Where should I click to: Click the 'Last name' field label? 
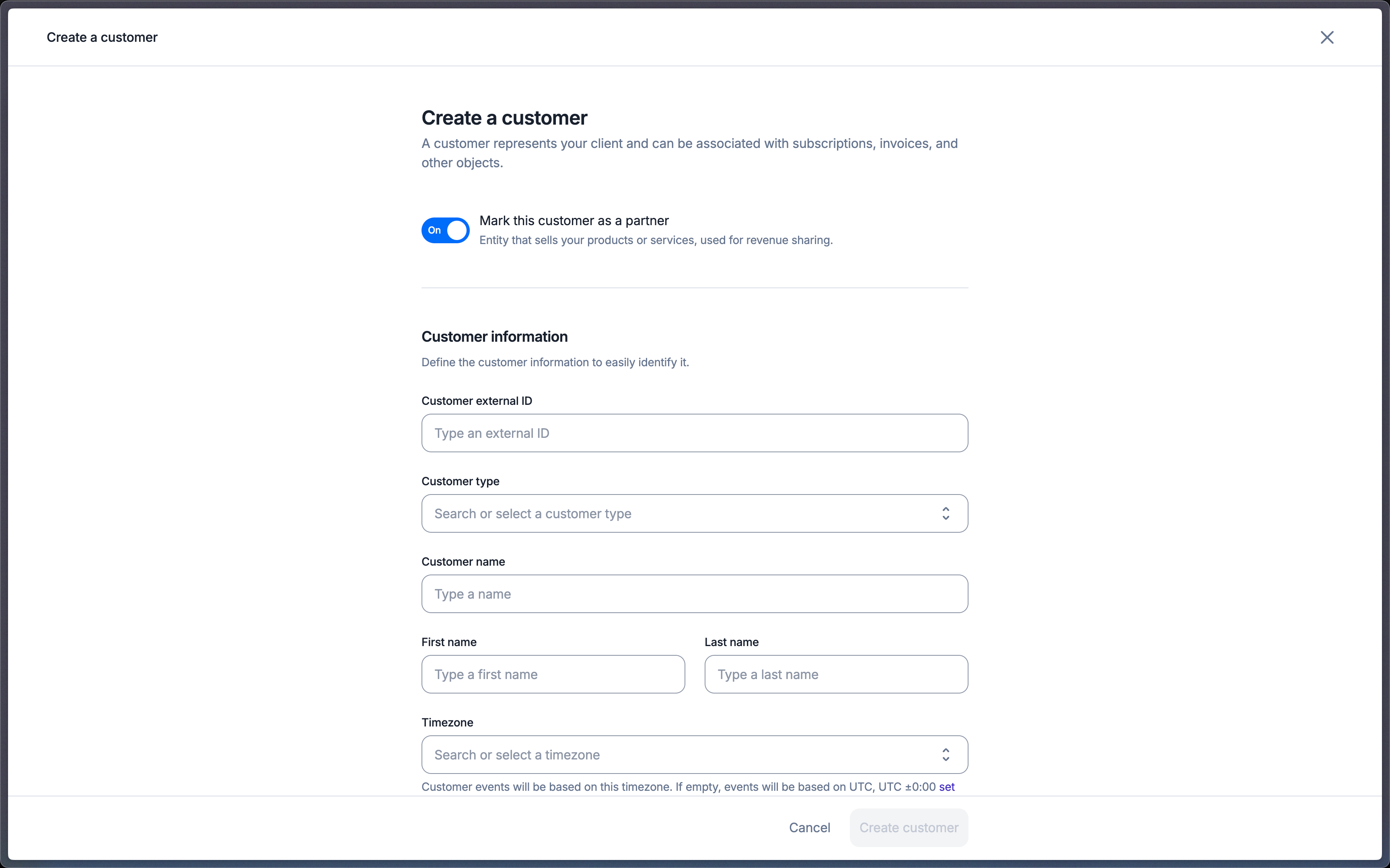point(732,642)
